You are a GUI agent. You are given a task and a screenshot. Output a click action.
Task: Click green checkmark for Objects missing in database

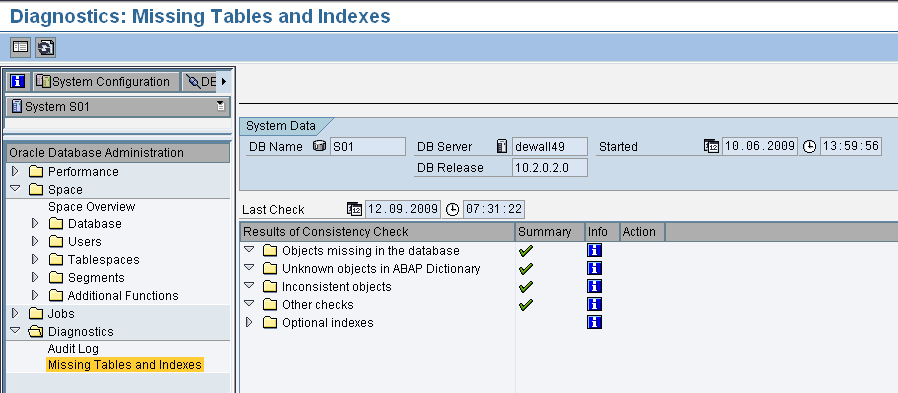pos(526,250)
